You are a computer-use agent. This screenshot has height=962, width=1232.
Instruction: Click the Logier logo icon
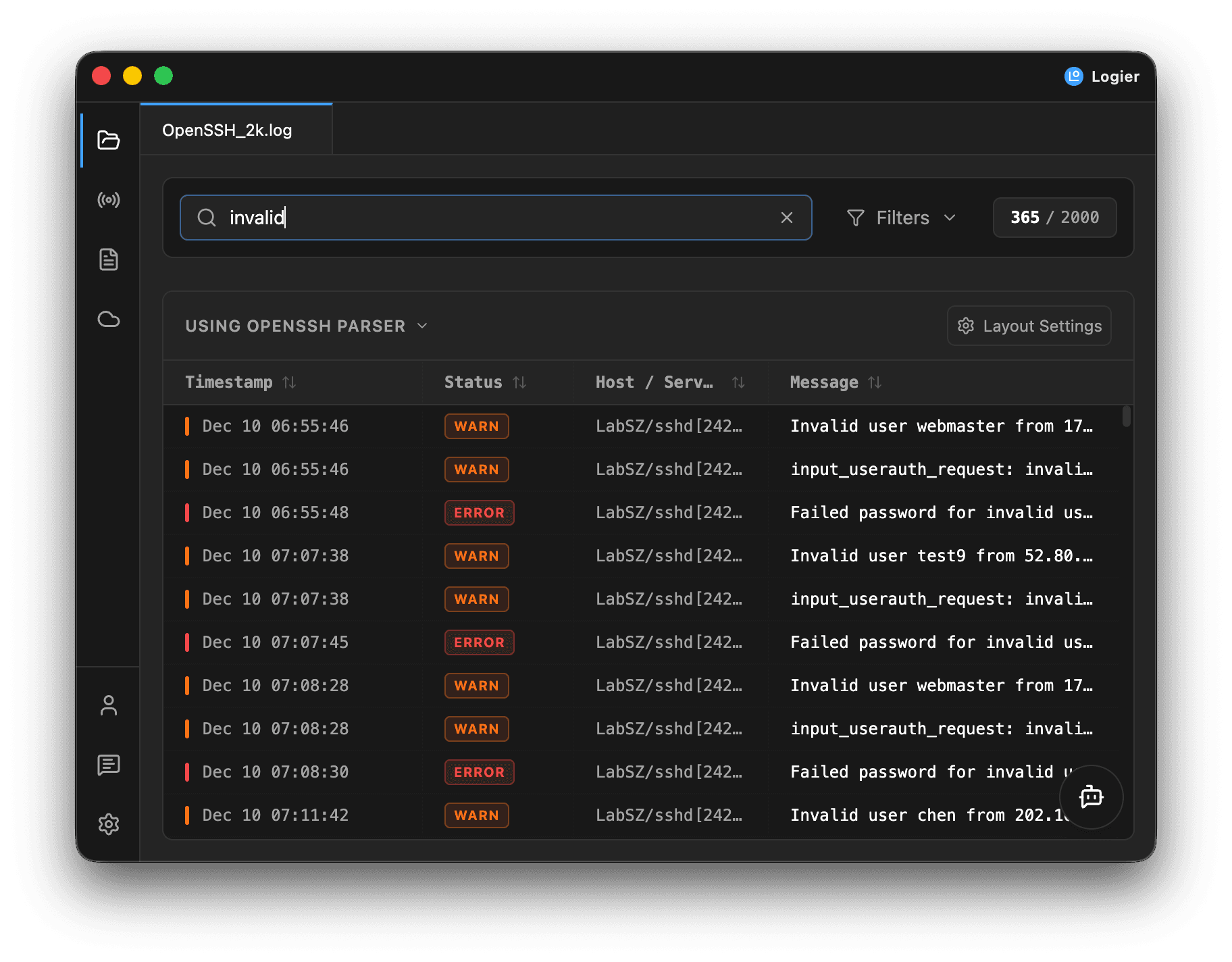click(1074, 76)
